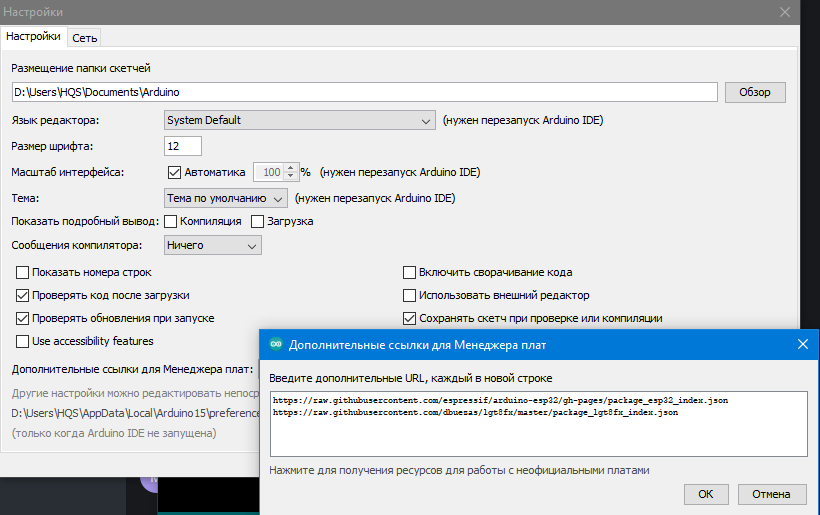Toggle the Автоматика interface scale checkbox
Viewport: 820px width, 515px height.
coord(174,172)
